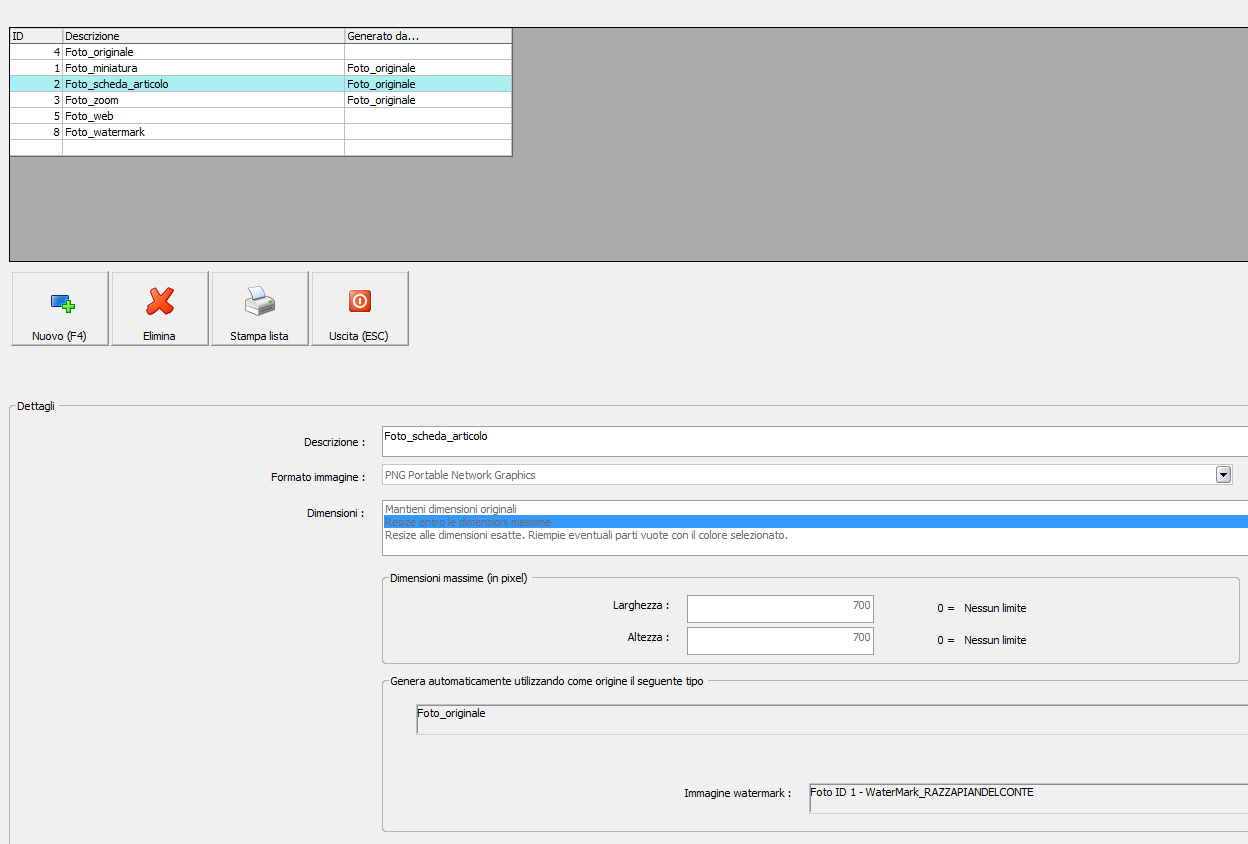Viewport: 1248px width, 844px height.
Task: Click the ID column header
Action: (x=36, y=36)
